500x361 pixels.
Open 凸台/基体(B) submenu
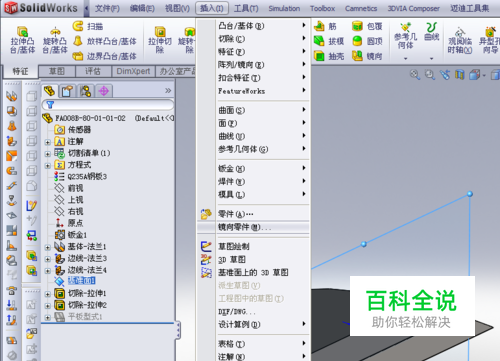(253, 25)
